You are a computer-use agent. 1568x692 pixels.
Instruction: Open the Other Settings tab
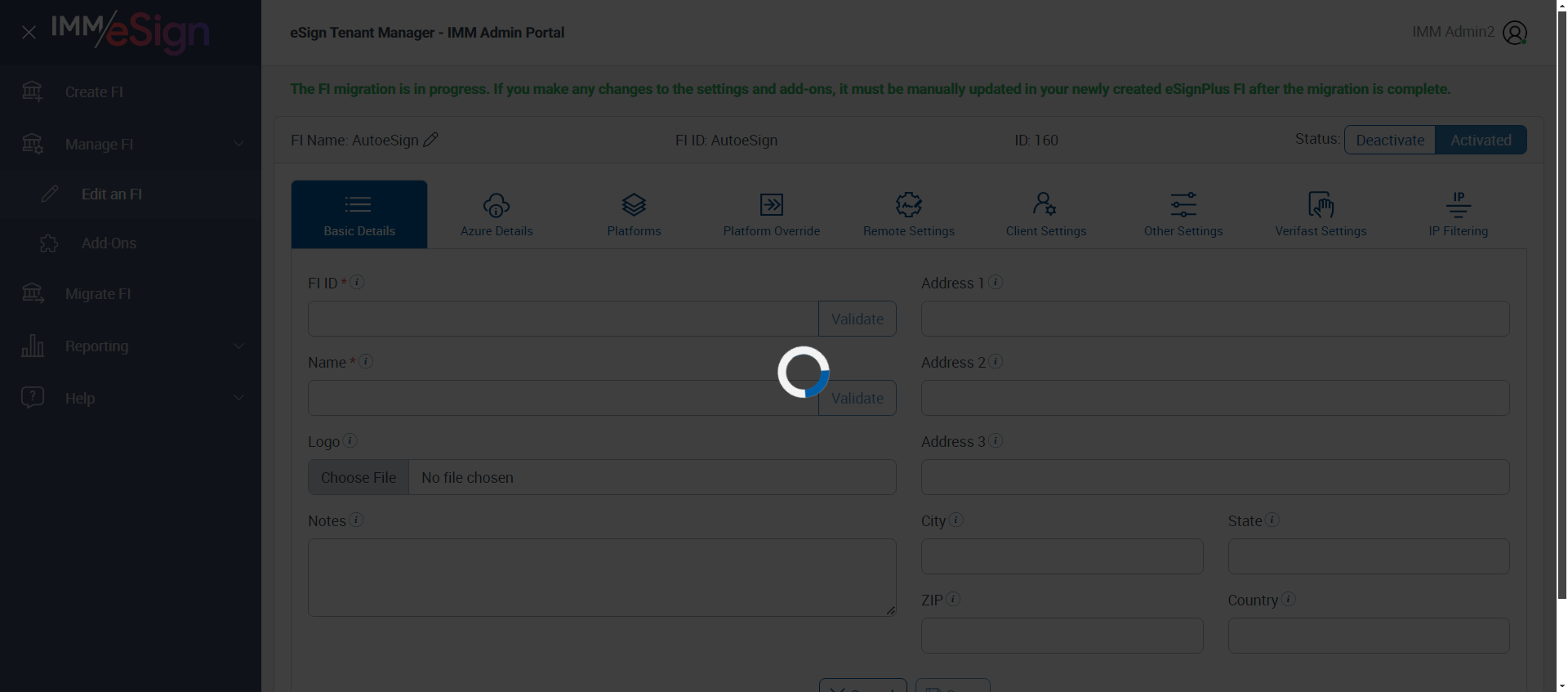point(1183,214)
